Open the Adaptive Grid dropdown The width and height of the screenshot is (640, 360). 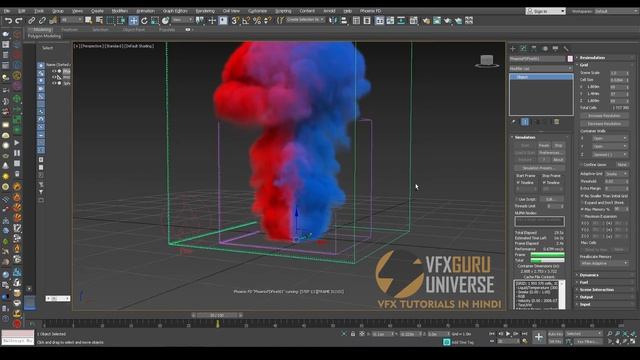click(616, 174)
